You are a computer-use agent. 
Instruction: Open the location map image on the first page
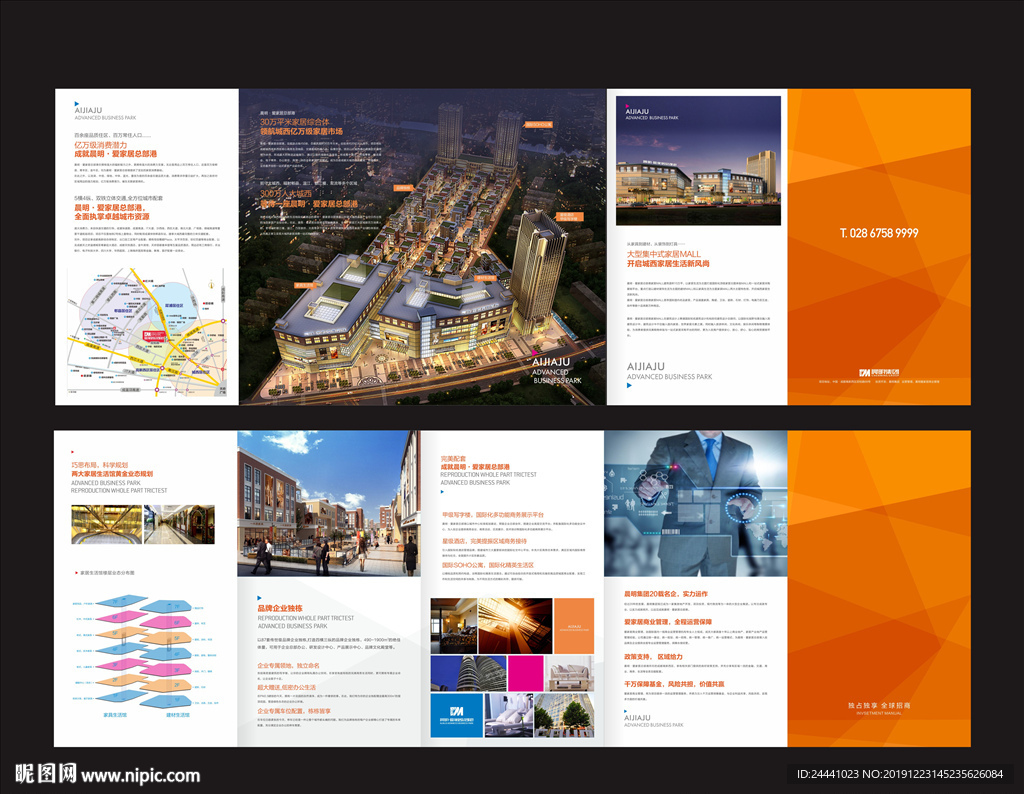point(146,332)
